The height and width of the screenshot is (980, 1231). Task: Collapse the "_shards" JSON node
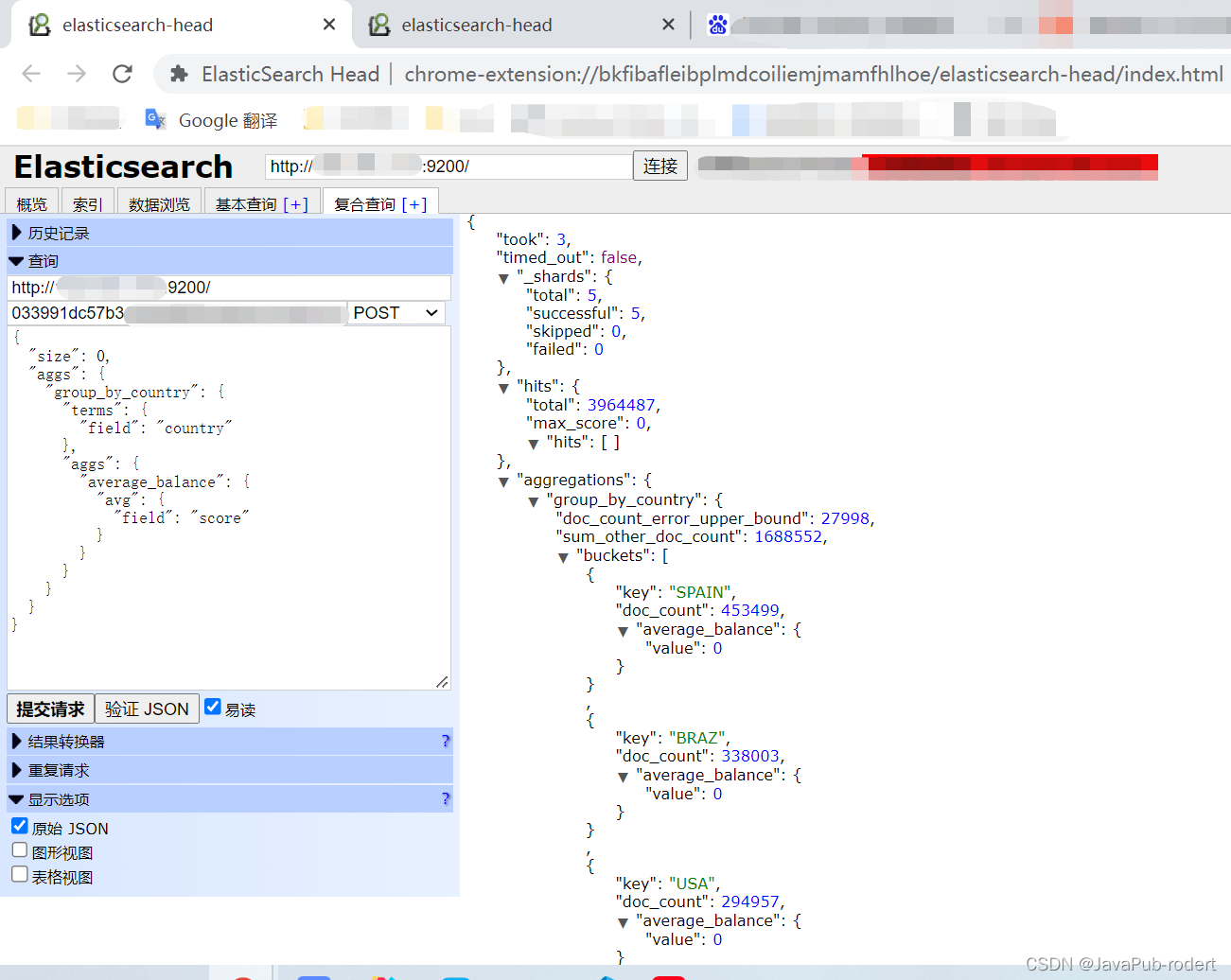503,278
